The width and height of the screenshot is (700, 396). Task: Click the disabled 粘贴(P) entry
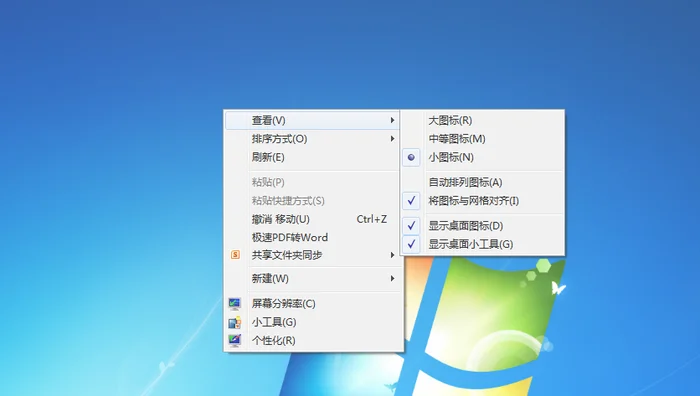click(312, 182)
